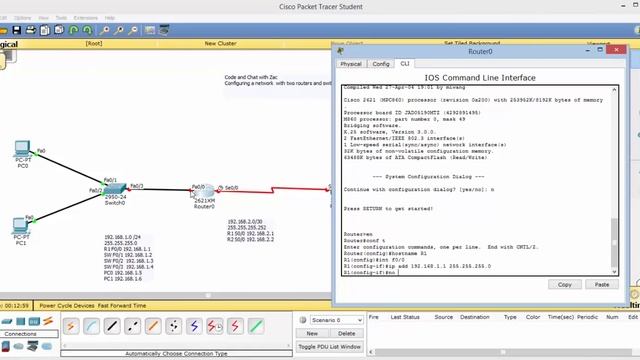Click the Delete scenario button
Screen dimensions: 640x360
point(347,333)
